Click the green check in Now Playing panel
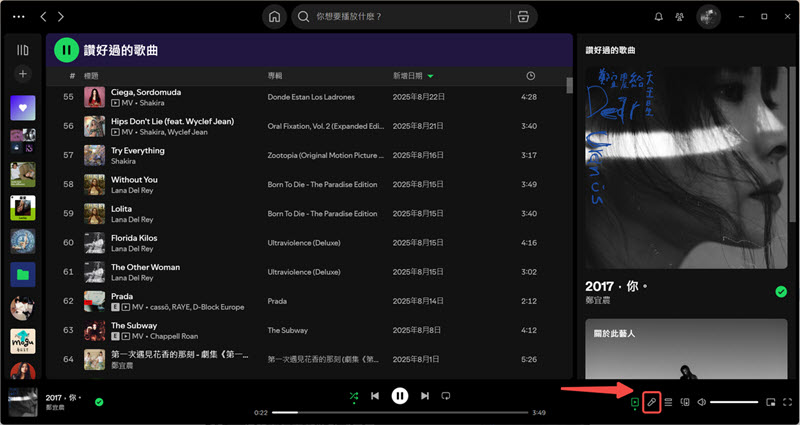This screenshot has height=425, width=800. [781, 291]
